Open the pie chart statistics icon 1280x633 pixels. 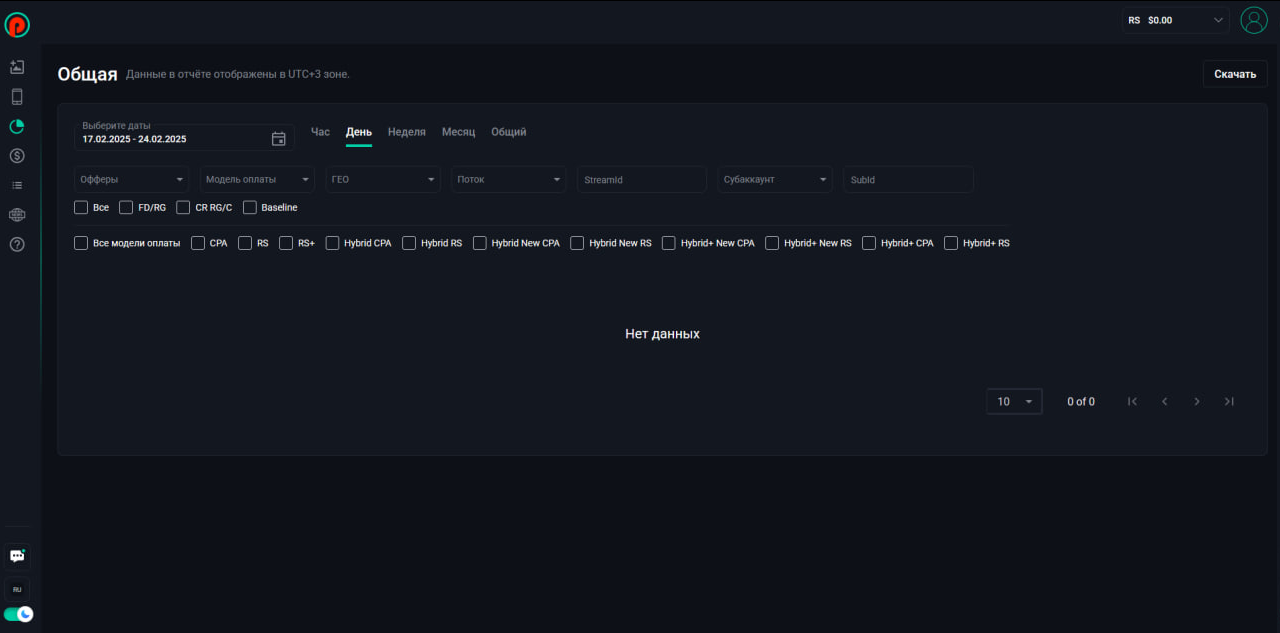[17, 127]
